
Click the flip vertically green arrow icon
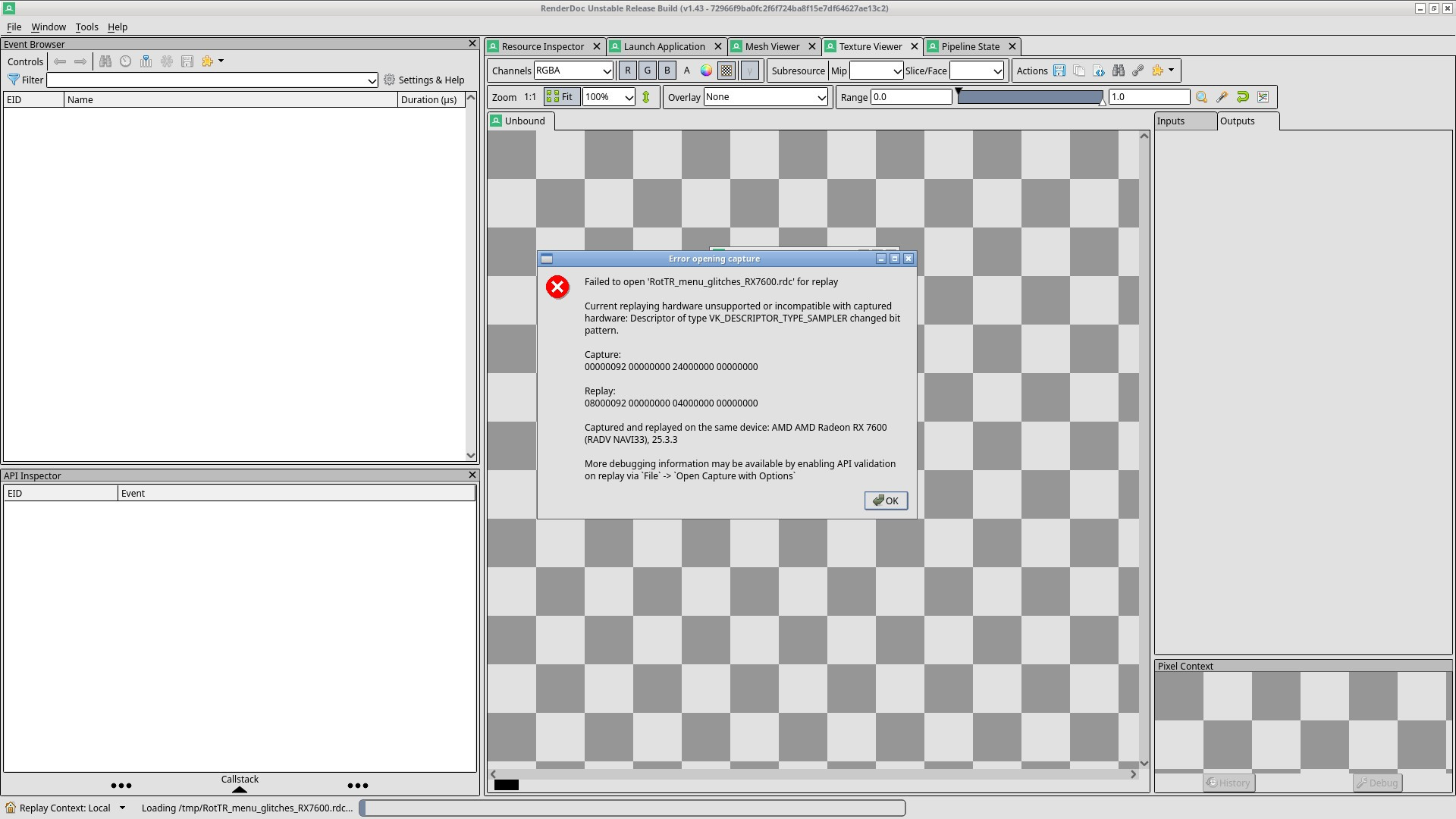click(646, 97)
